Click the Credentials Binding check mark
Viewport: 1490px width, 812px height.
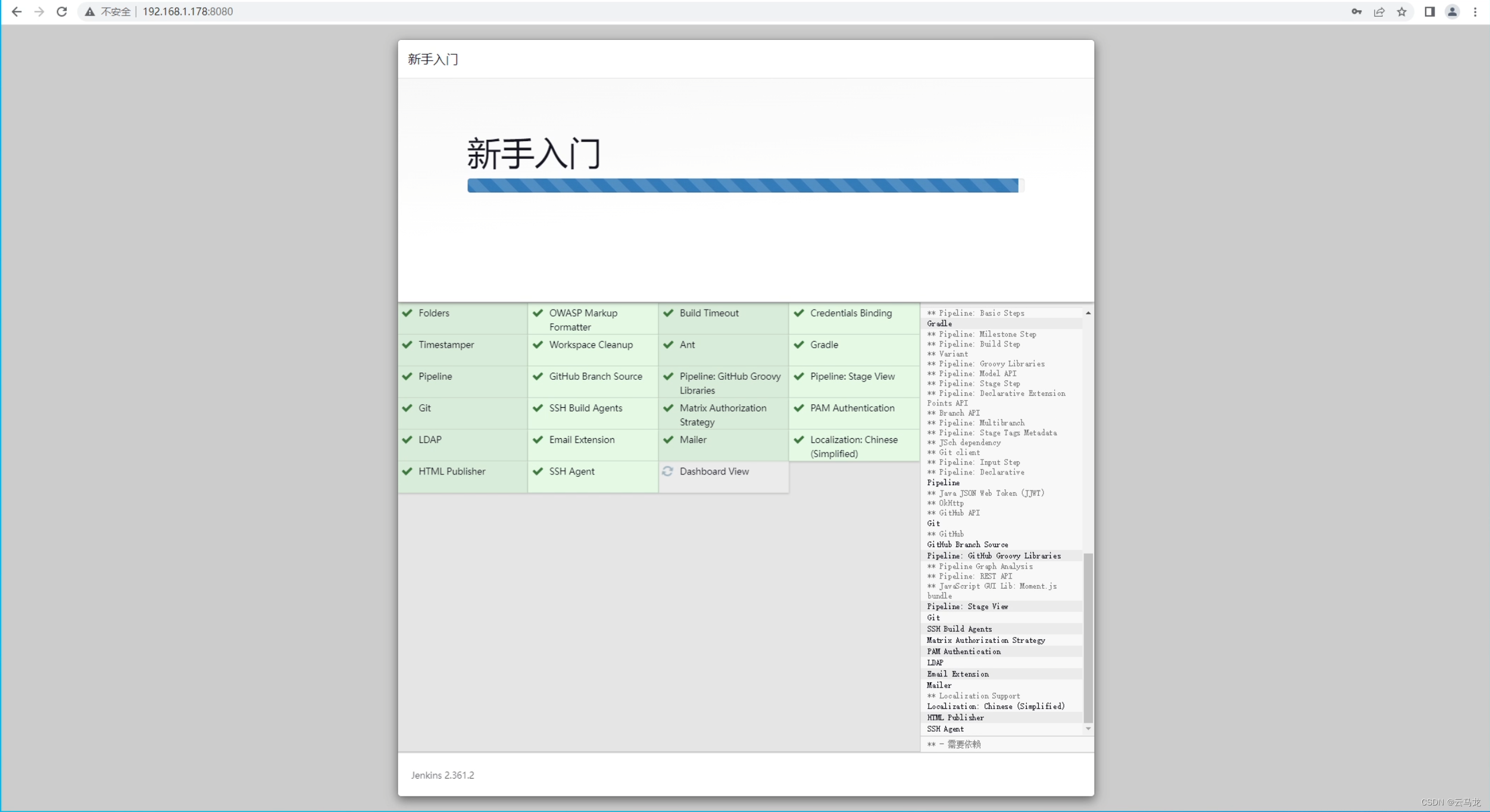click(799, 313)
